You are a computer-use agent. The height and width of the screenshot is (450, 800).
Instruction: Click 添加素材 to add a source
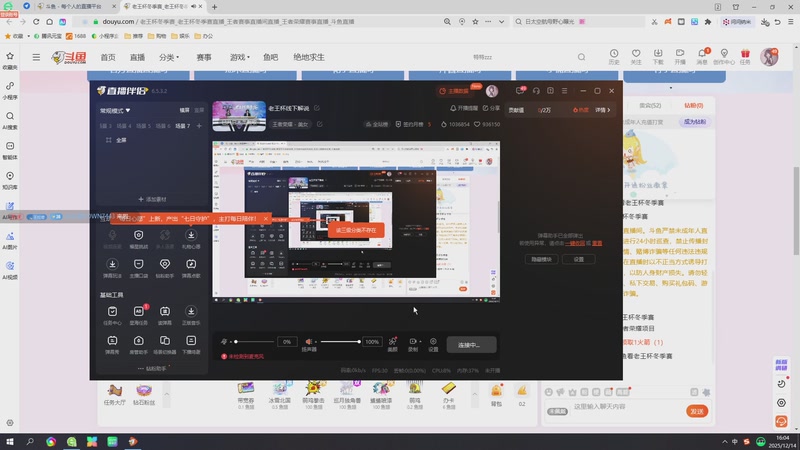pyautogui.click(x=152, y=199)
